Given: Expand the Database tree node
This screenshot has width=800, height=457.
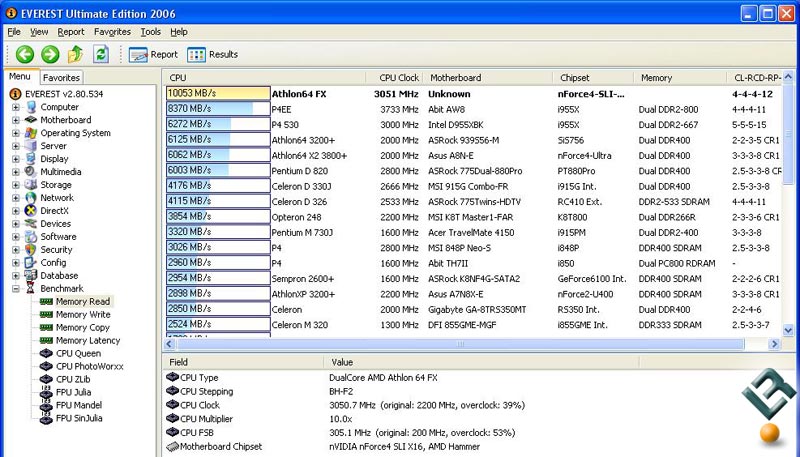Looking at the screenshot, I should 16,275.
